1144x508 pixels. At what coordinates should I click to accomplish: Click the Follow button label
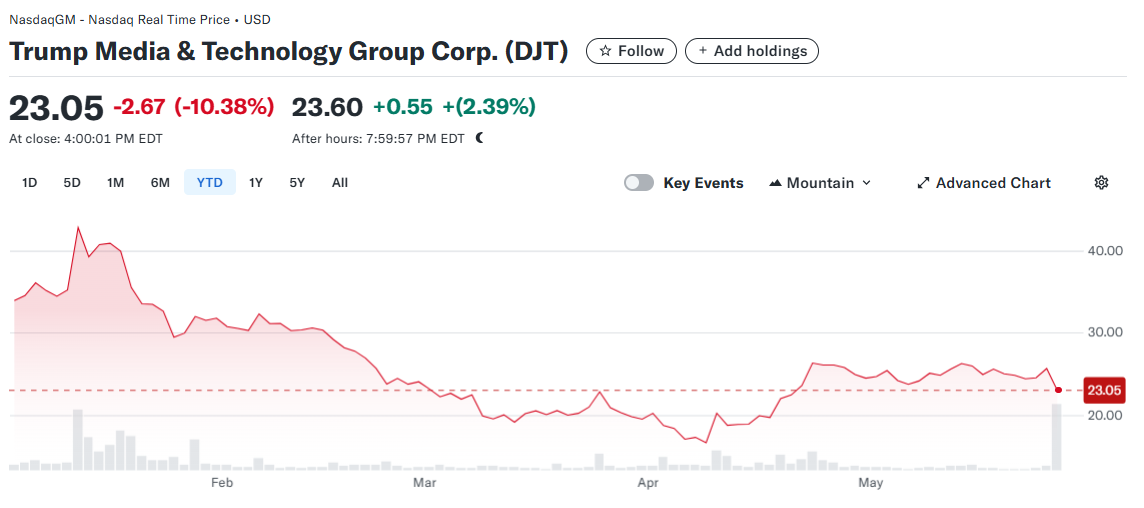click(x=641, y=51)
